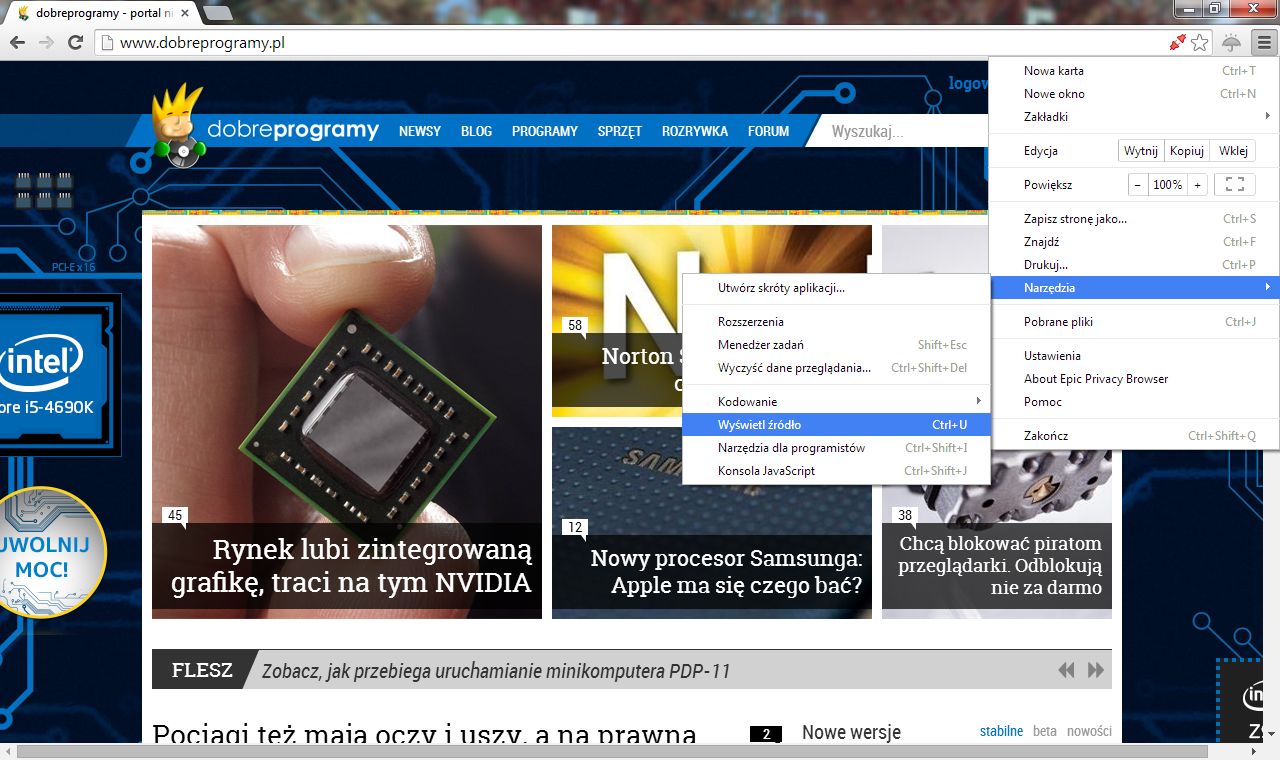Click the Wklej button
The height and width of the screenshot is (760, 1280).
tap(1233, 151)
